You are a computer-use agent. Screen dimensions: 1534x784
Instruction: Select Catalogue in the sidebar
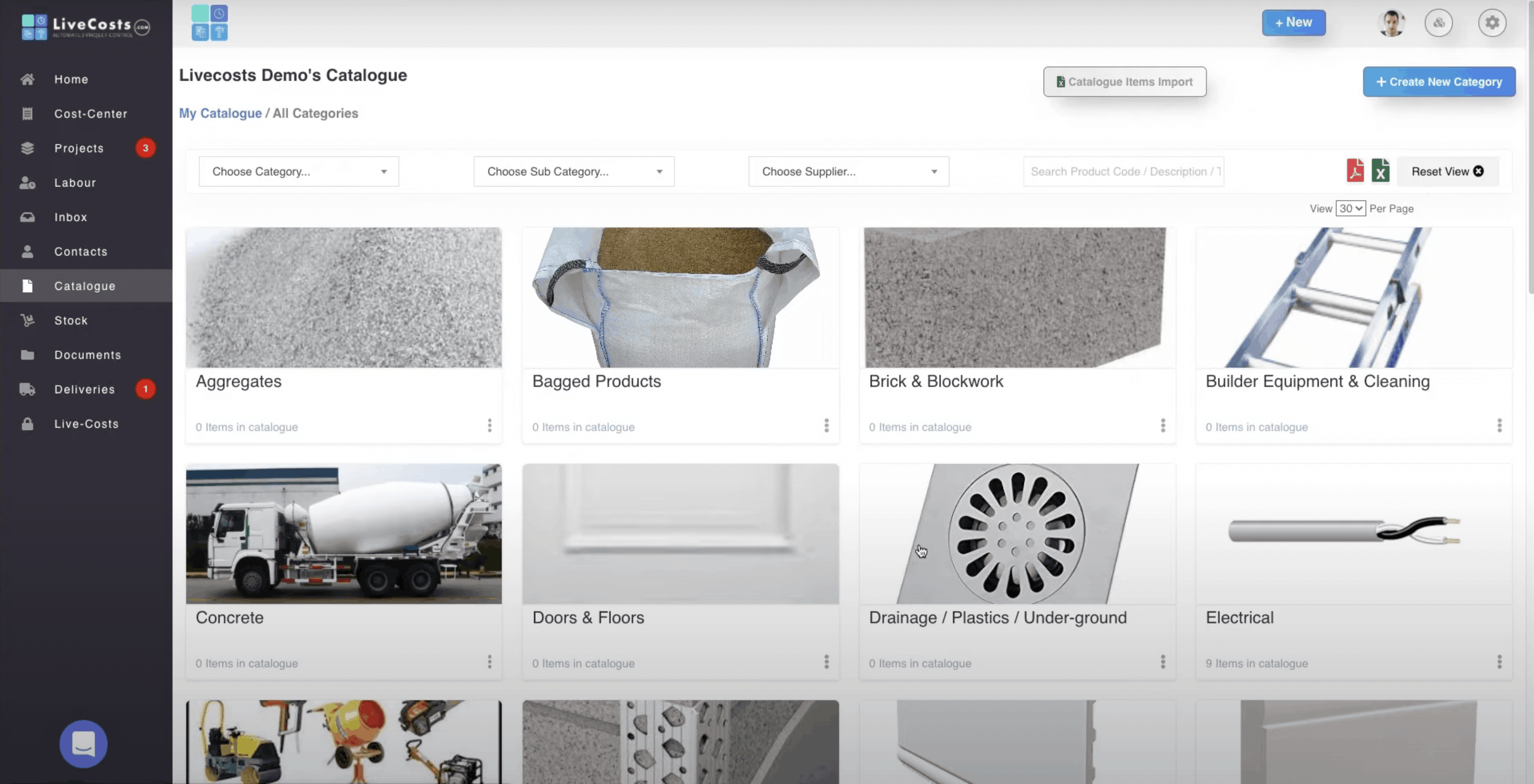tap(87, 286)
